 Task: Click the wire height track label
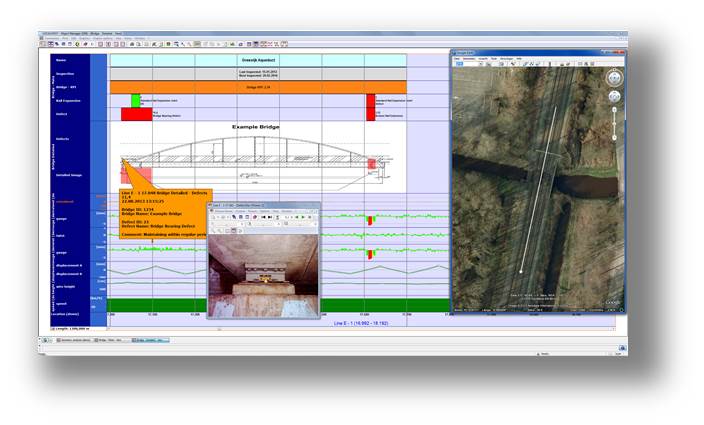pyautogui.click(x=66, y=286)
